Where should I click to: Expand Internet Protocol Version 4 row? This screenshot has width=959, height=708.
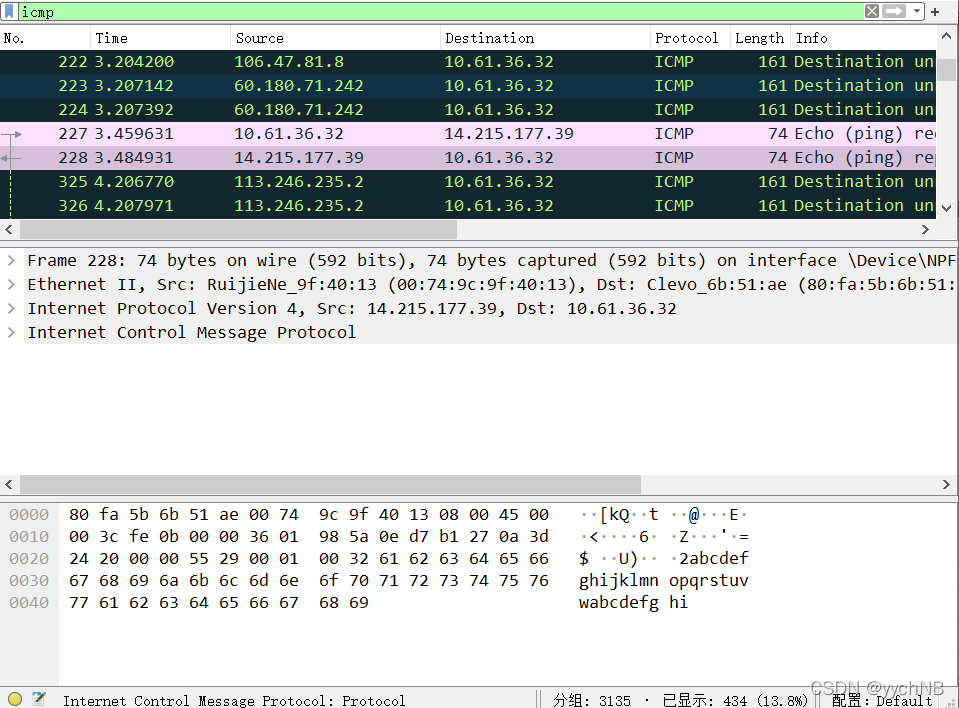[x=11, y=308]
